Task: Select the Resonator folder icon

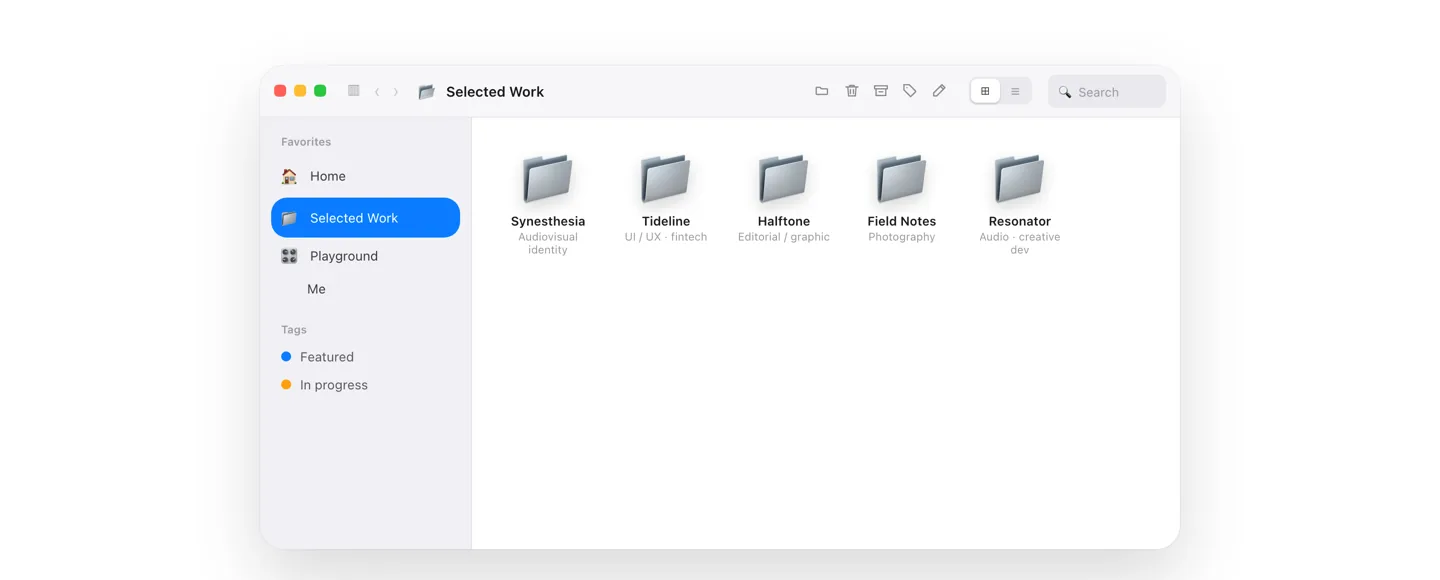Action: (x=1020, y=179)
